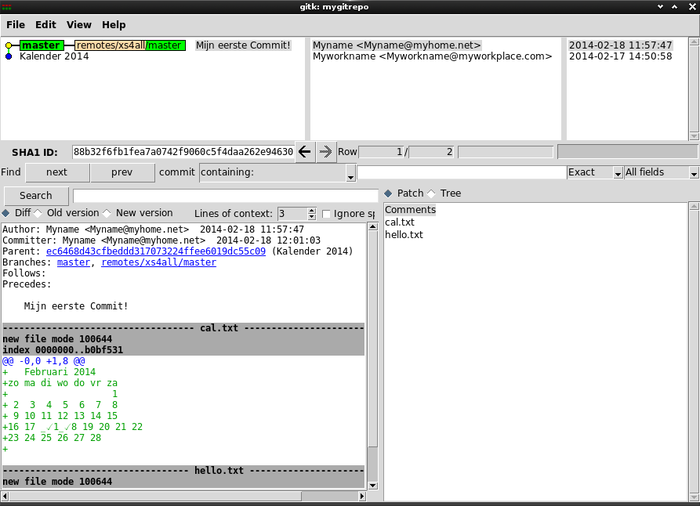Click the back arrow navigation icon
Image resolution: width=700 pixels, height=506 pixels.
(305, 152)
